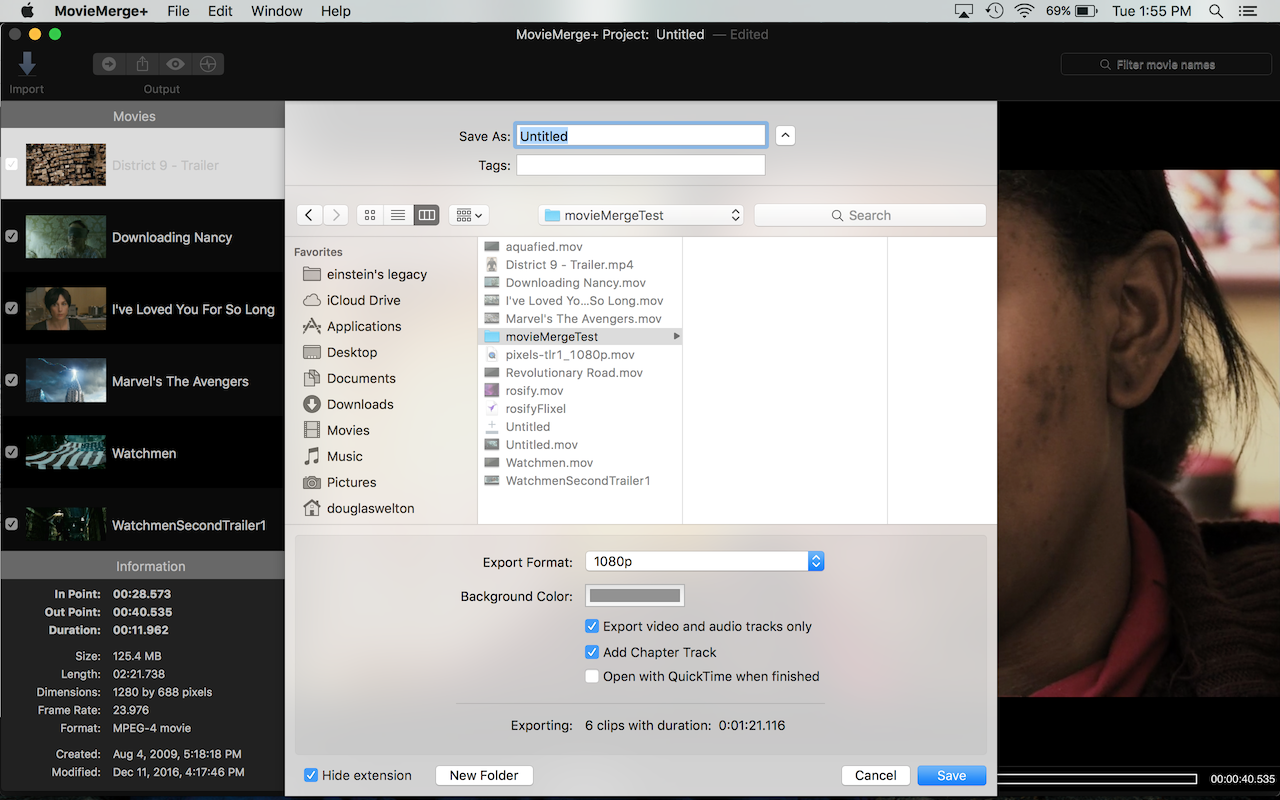Open Wi-Fi status menu
Screen dimensions: 1280x800
tap(1024, 11)
